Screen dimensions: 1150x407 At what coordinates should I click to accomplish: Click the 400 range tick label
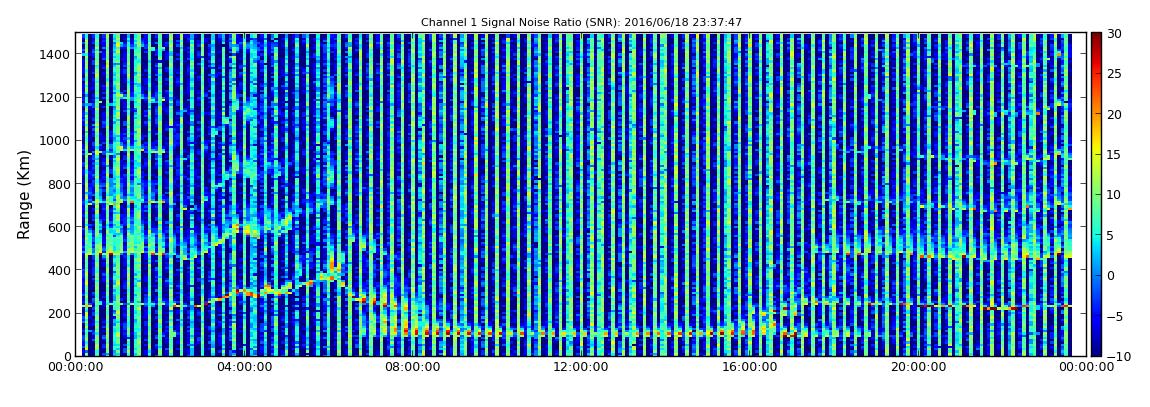[x=59, y=271]
